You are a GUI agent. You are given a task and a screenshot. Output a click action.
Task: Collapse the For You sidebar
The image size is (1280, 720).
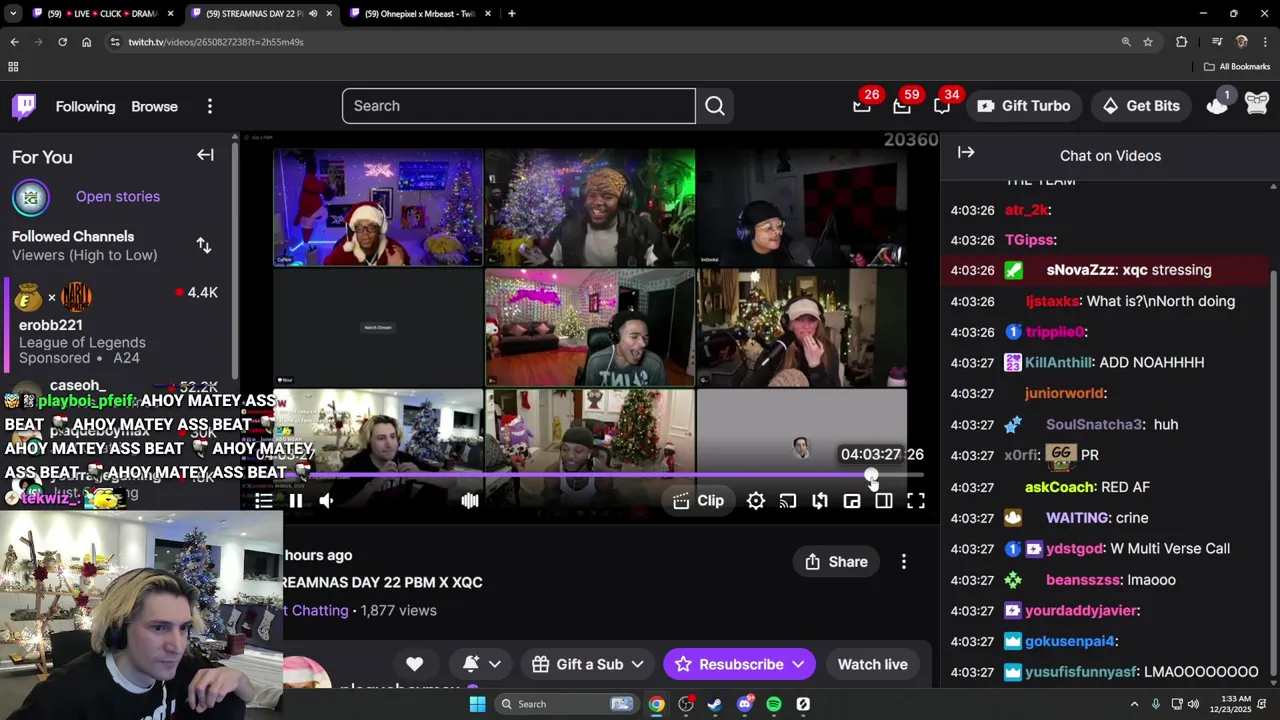[205, 155]
